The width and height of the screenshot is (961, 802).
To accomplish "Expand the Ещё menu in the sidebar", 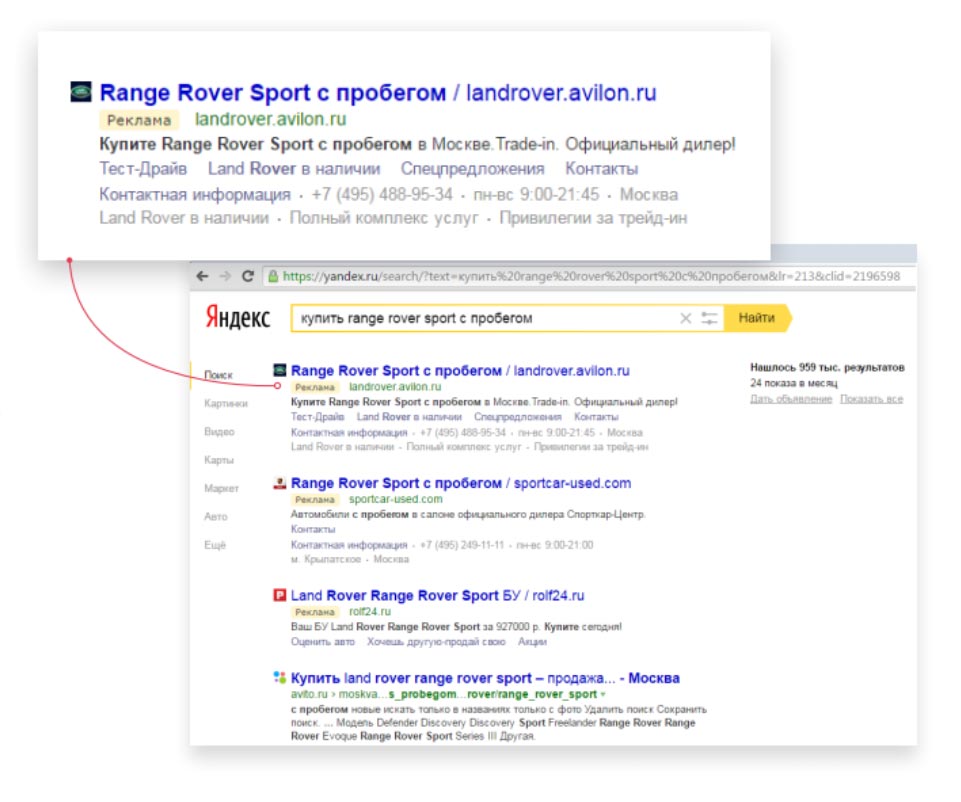I will pos(216,545).
